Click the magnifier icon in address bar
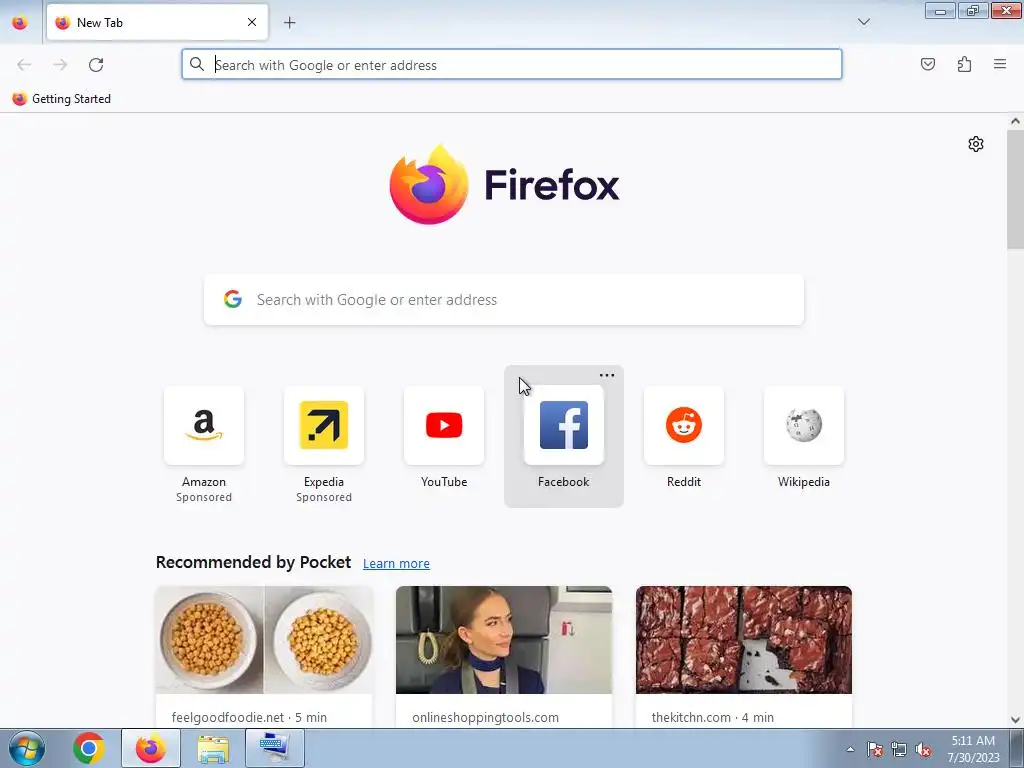The height and width of the screenshot is (768, 1024). (x=197, y=64)
